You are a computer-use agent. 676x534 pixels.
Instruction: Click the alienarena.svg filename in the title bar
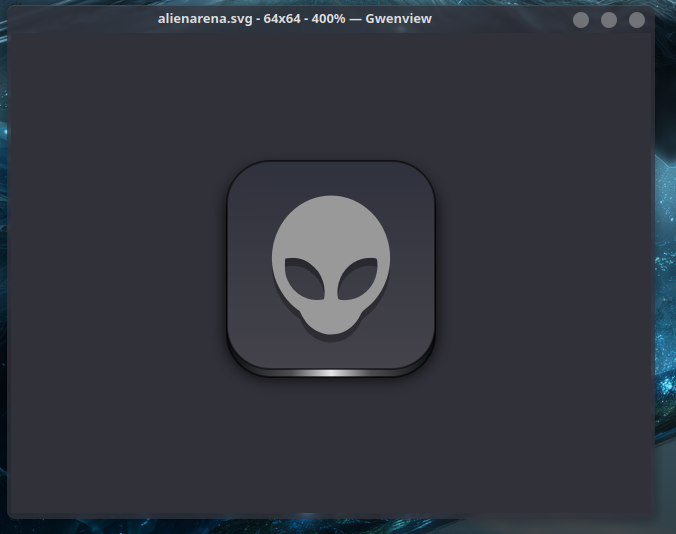point(206,19)
